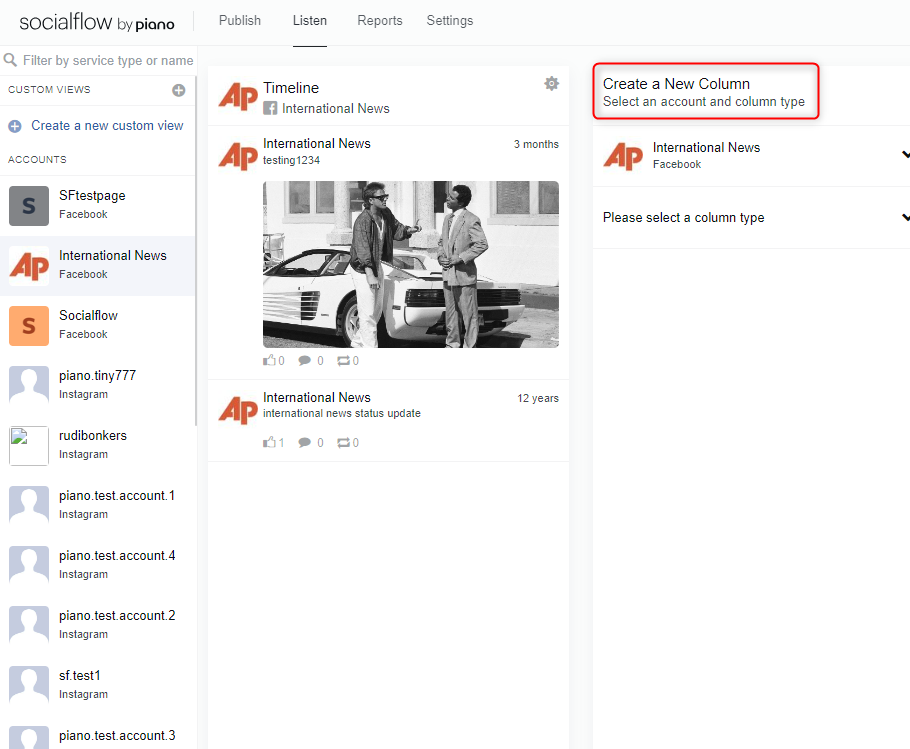Click the piano.test.account.4 avatar
This screenshot has width=910, height=749.
coord(29,566)
